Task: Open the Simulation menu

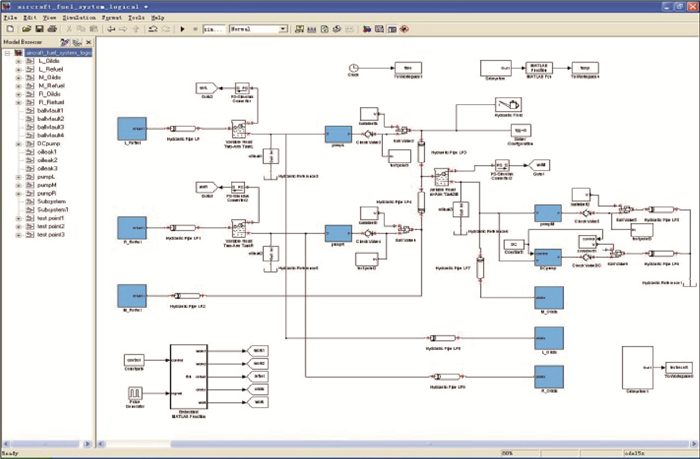Action: 77,18
